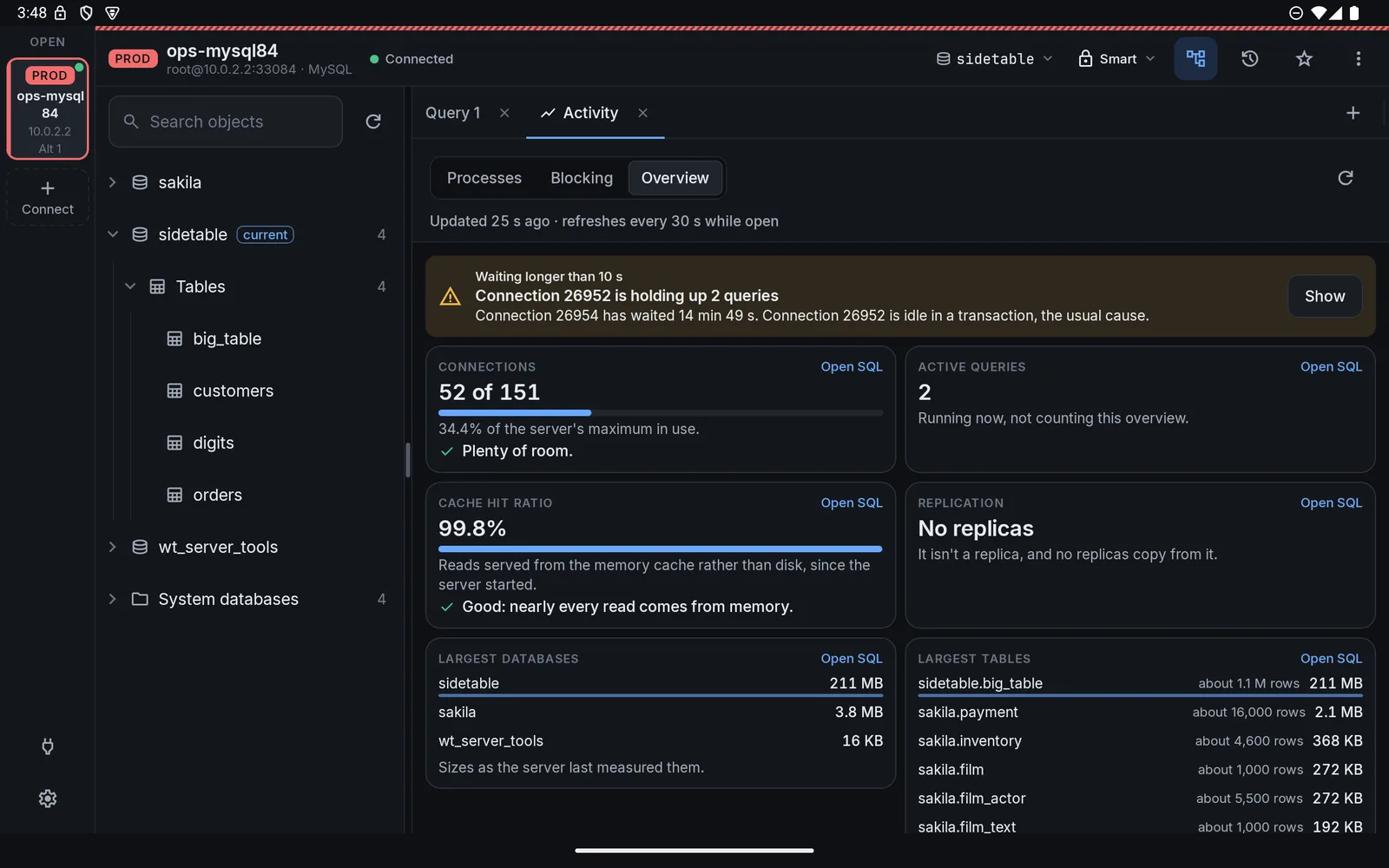This screenshot has height=868, width=1389.
Task: Refresh the Activity overview
Action: 1346,178
